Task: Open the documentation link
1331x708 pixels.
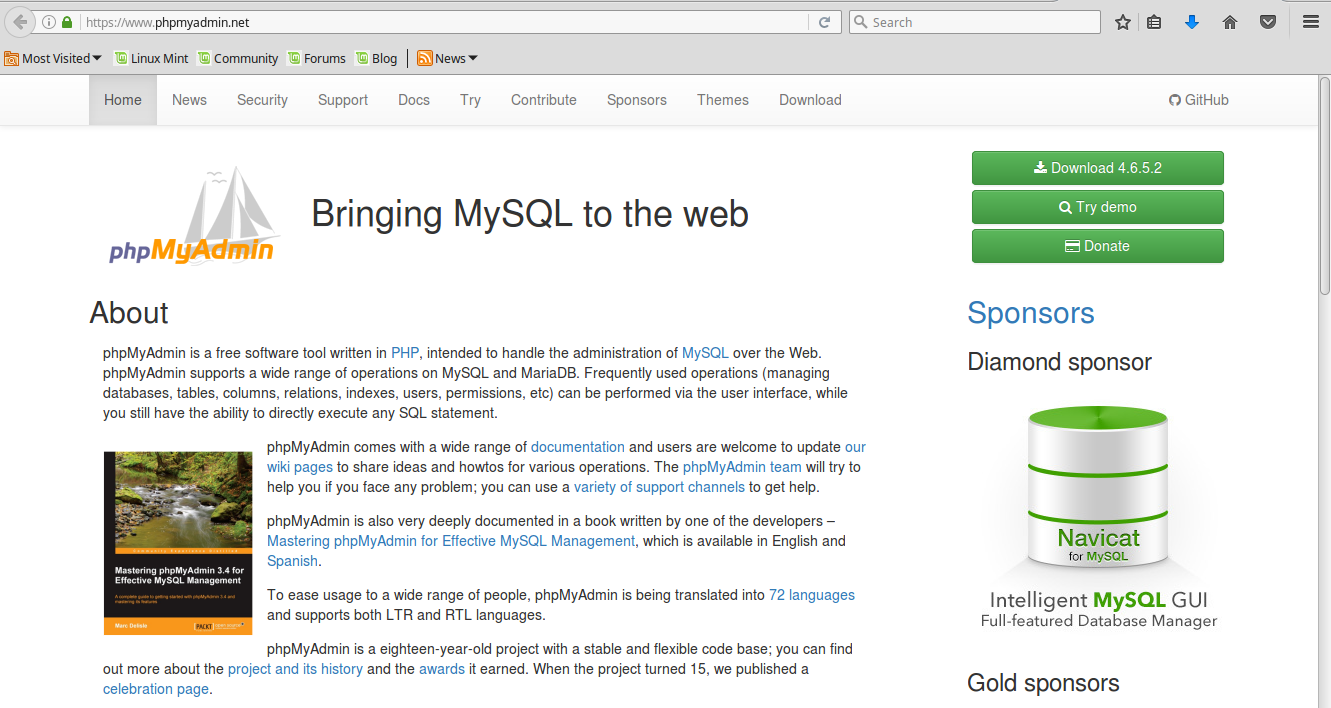Action: click(x=578, y=447)
